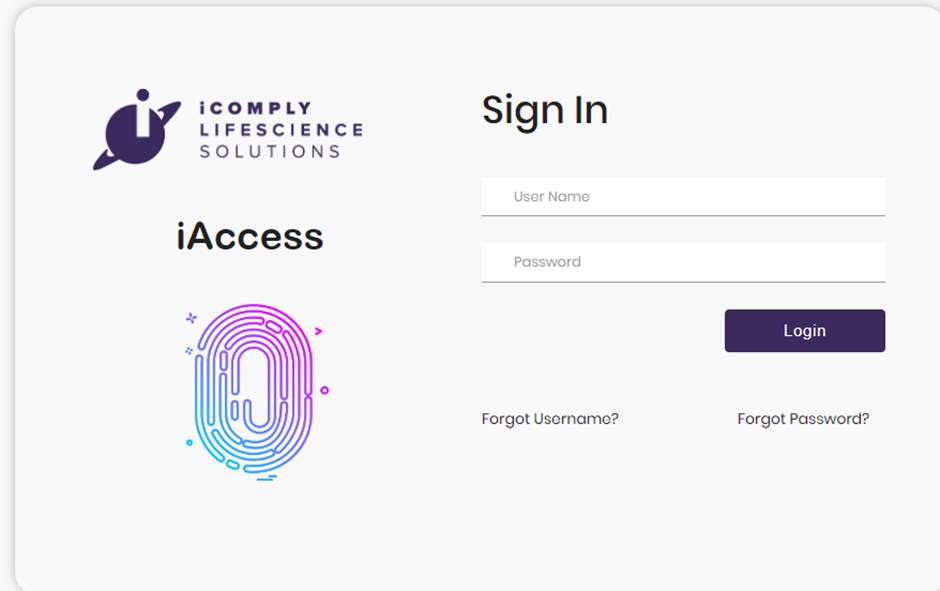The image size is (940, 591).
Task: Focus the Password input field
Action: tap(683, 262)
